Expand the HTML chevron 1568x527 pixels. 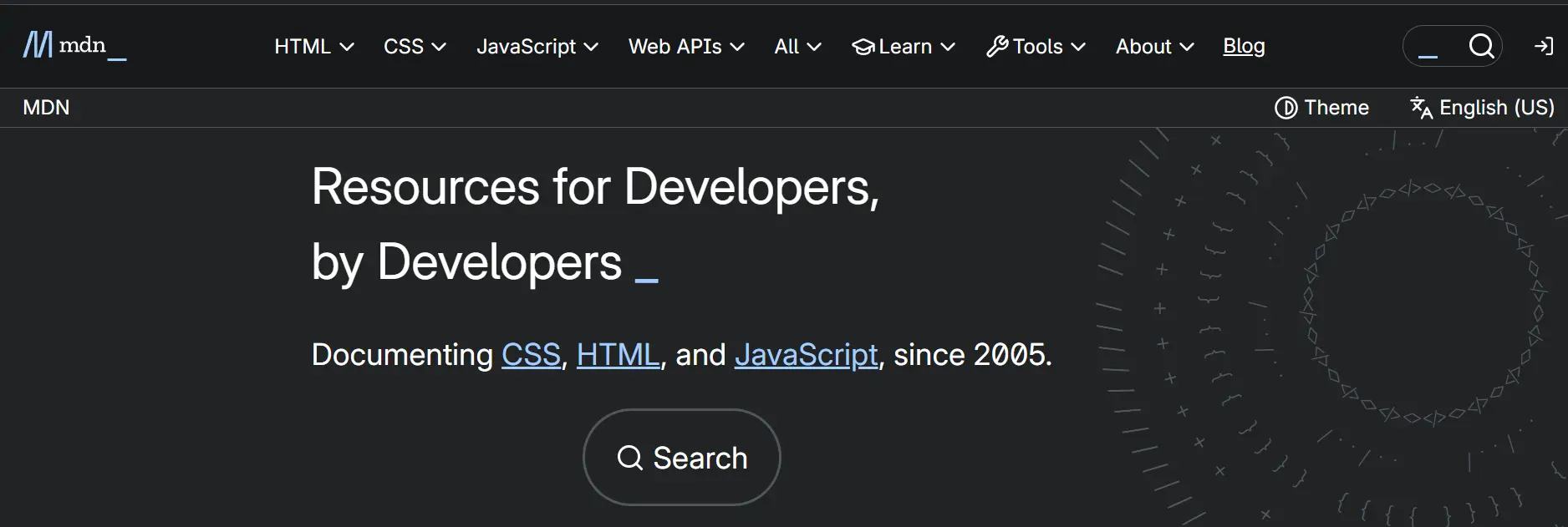(x=347, y=47)
